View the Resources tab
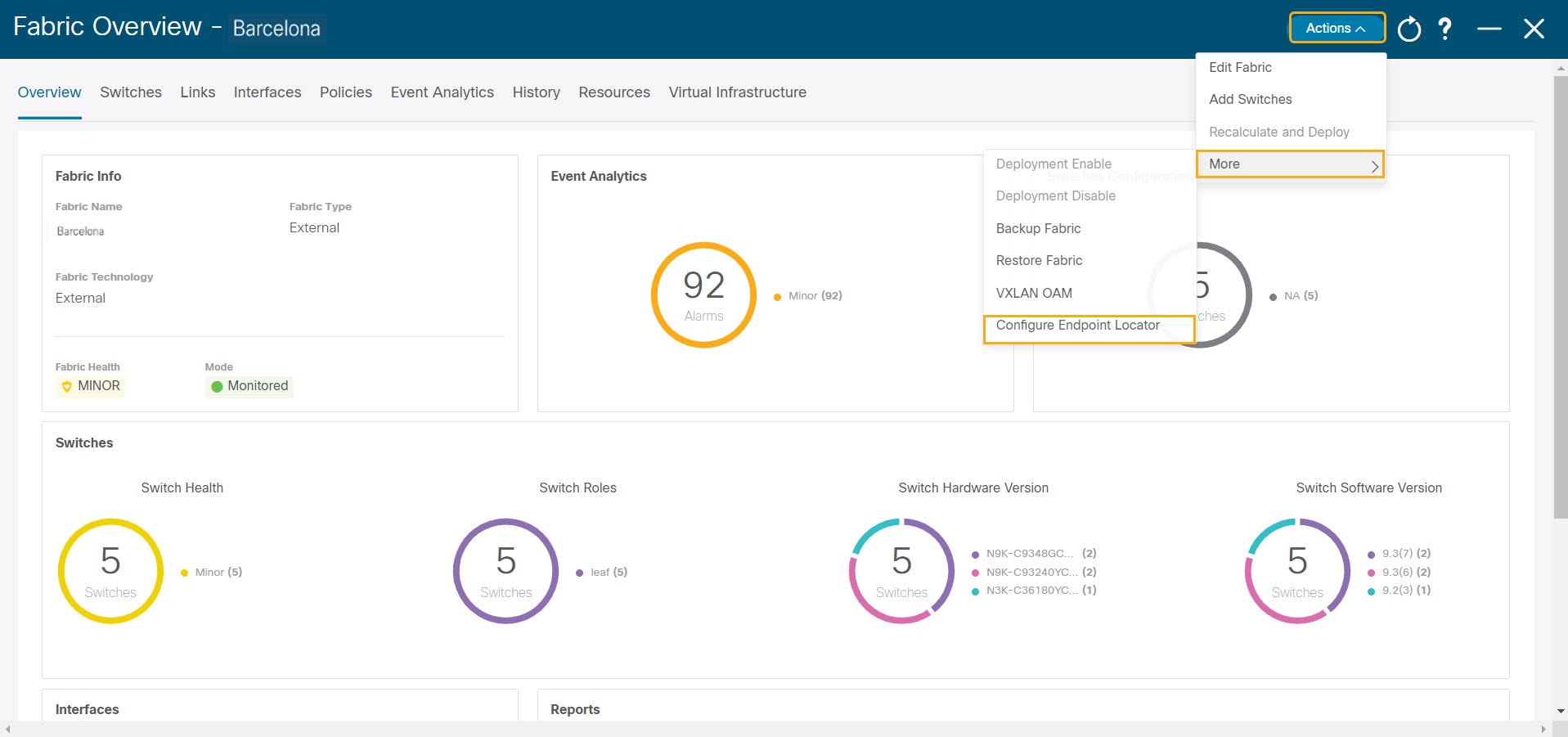Viewport: 1568px width, 737px height. (x=614, y=92)
